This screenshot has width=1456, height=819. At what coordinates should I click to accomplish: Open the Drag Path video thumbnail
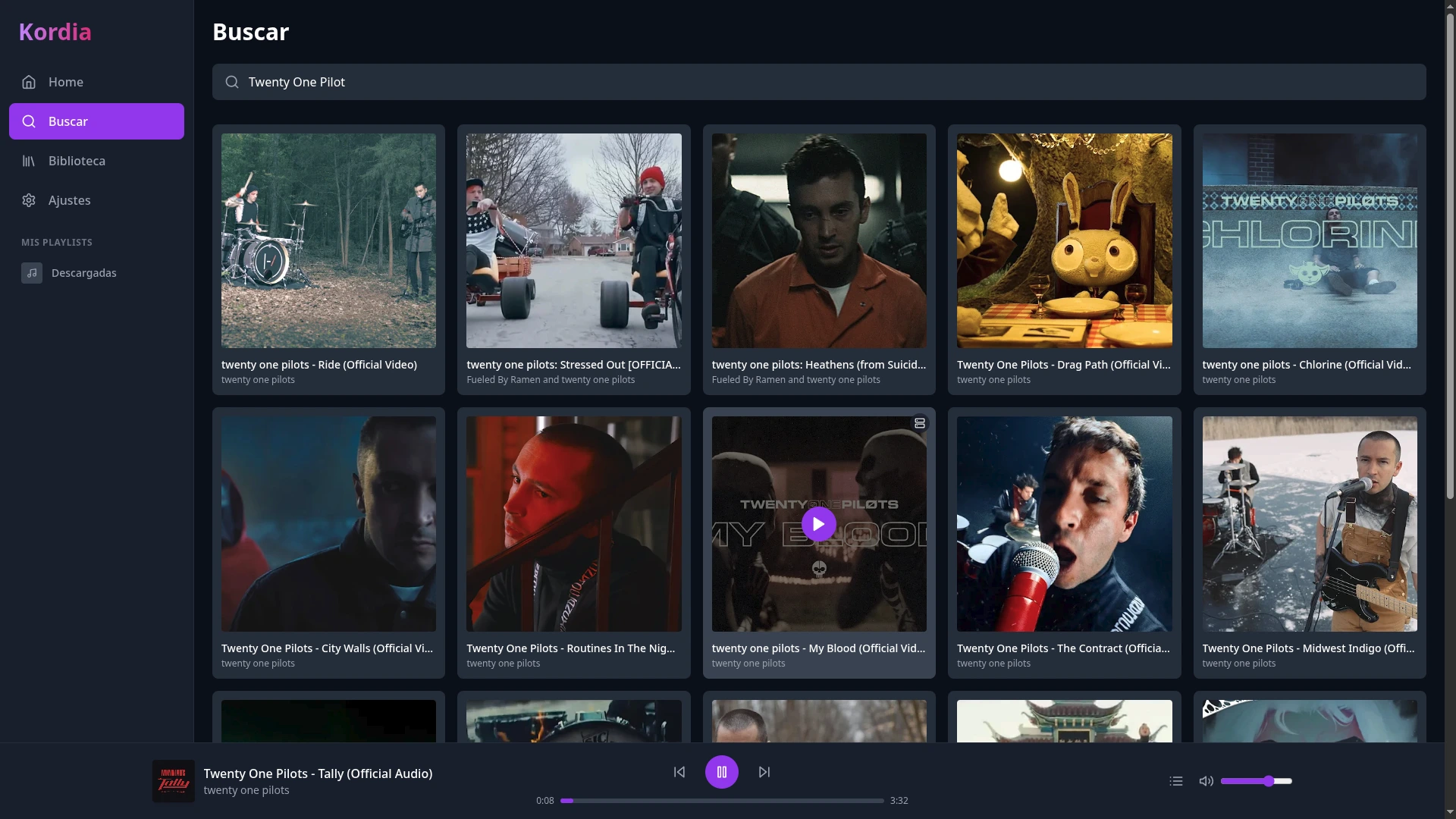click(x=1064, y=241)
